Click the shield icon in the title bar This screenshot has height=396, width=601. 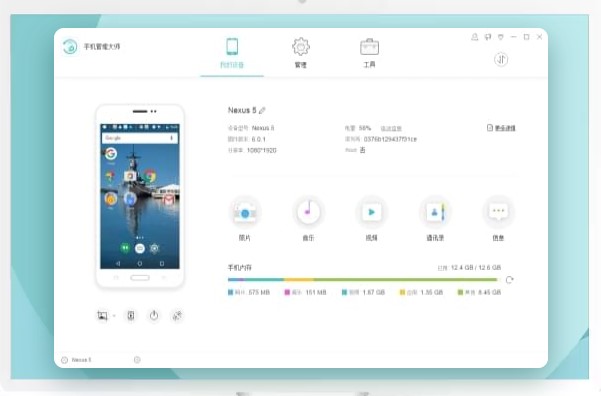pos(501,37)
